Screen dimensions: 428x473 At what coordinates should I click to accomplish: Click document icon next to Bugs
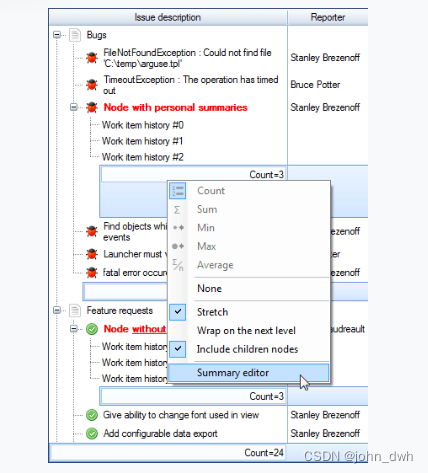pyautogui.click(x=75, y=35)
